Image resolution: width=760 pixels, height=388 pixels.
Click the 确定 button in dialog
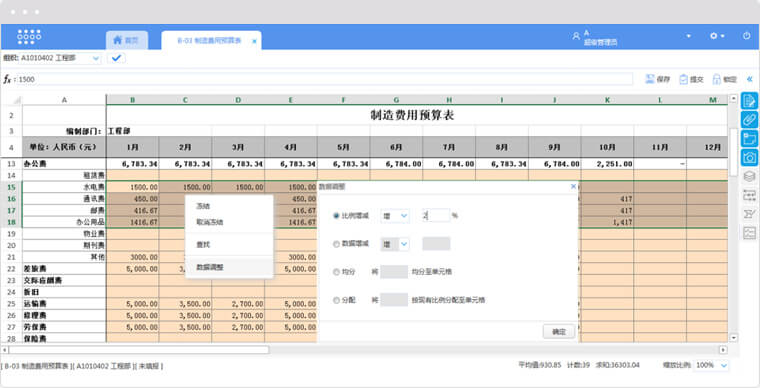point(558,332)
